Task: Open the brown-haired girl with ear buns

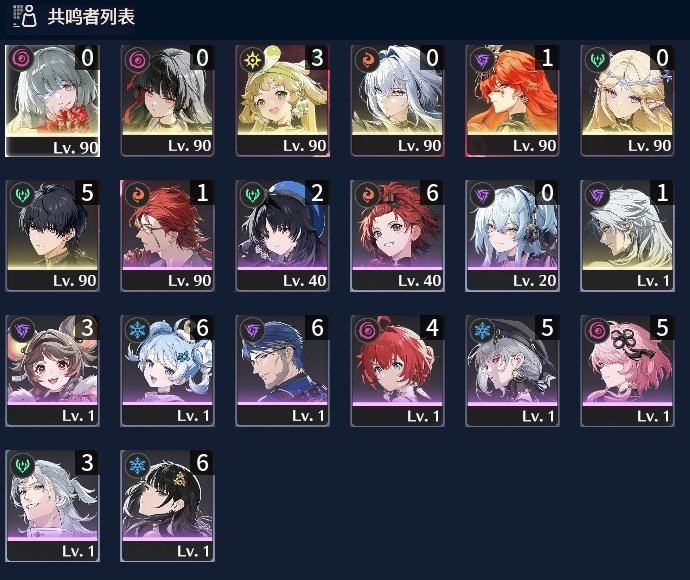Action: point(52,371)
